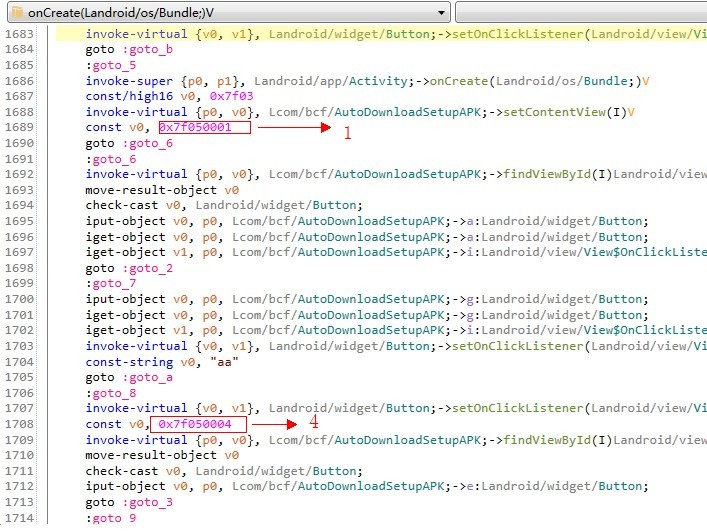
Task: Click label ':goto_6' on line 1691
Action: click(110, 159)
